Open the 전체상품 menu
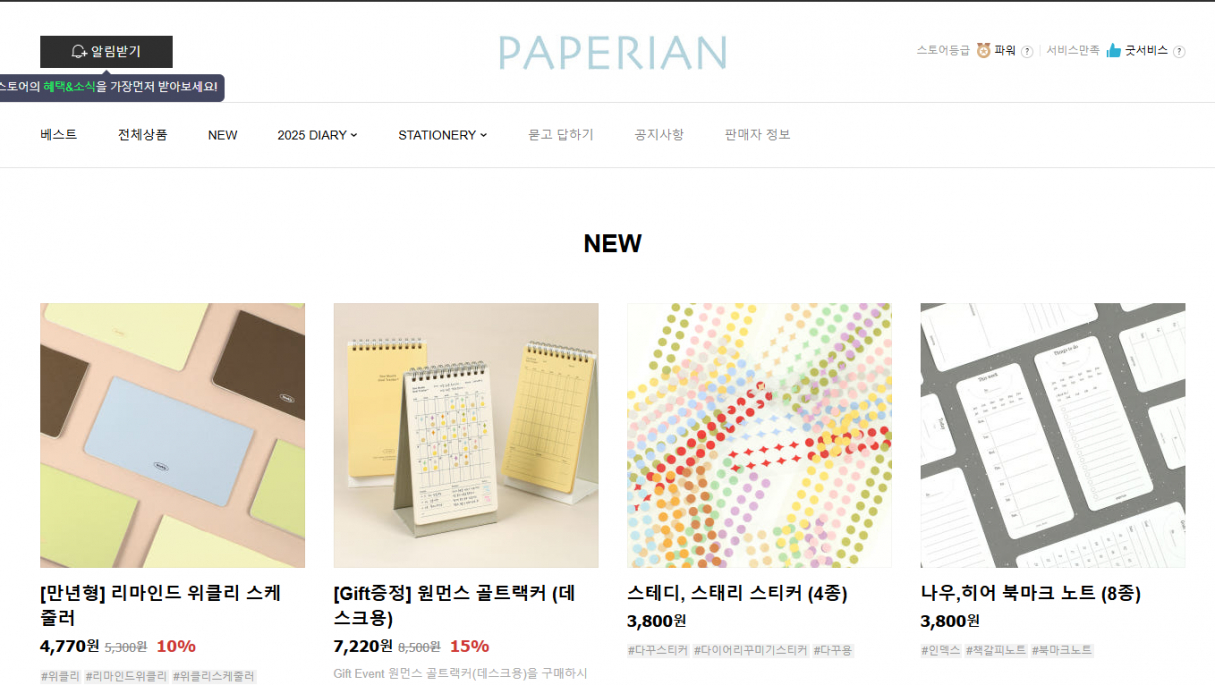This screenshot has width=1215, height=685. pos(143,135)
